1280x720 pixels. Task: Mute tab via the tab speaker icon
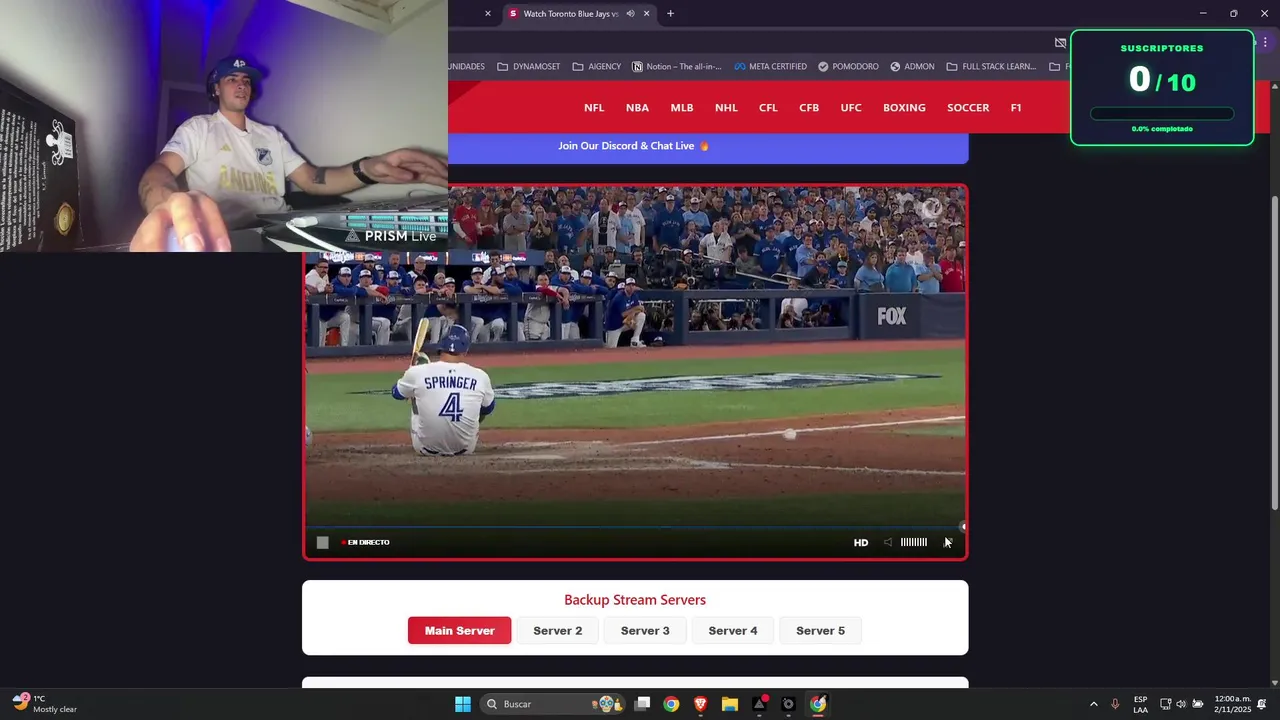[630, 14]
